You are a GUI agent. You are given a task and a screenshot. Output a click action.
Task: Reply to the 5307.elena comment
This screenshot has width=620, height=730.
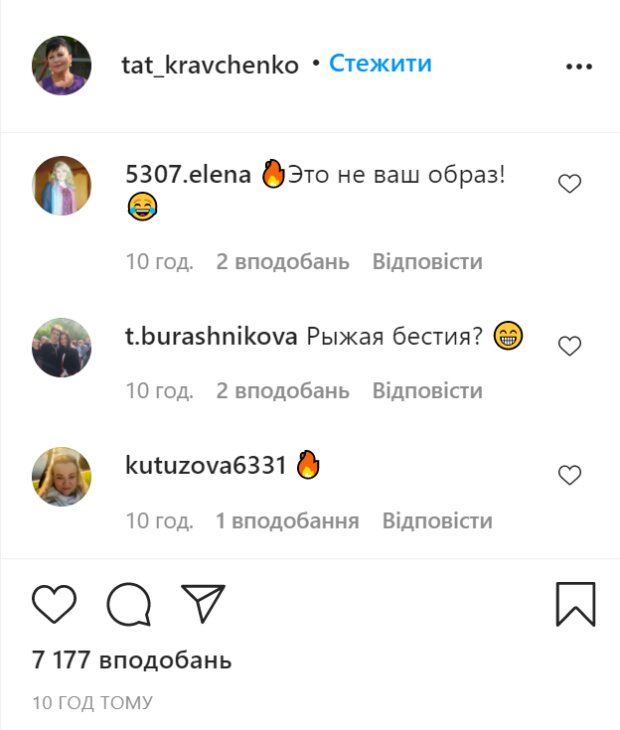pyautogui.click(x=427, y=261)
